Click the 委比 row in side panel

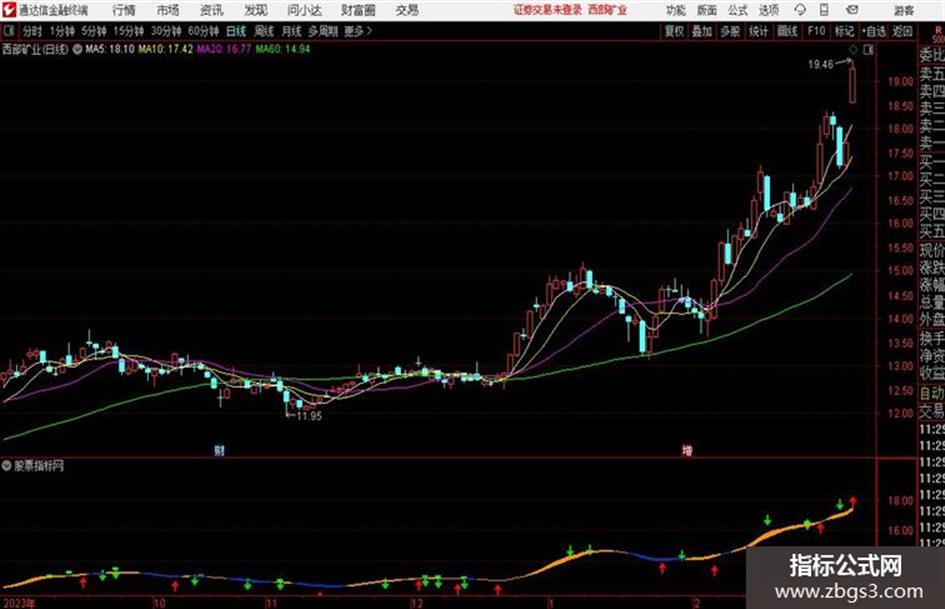pyautogui.click(x=932, y=55)
